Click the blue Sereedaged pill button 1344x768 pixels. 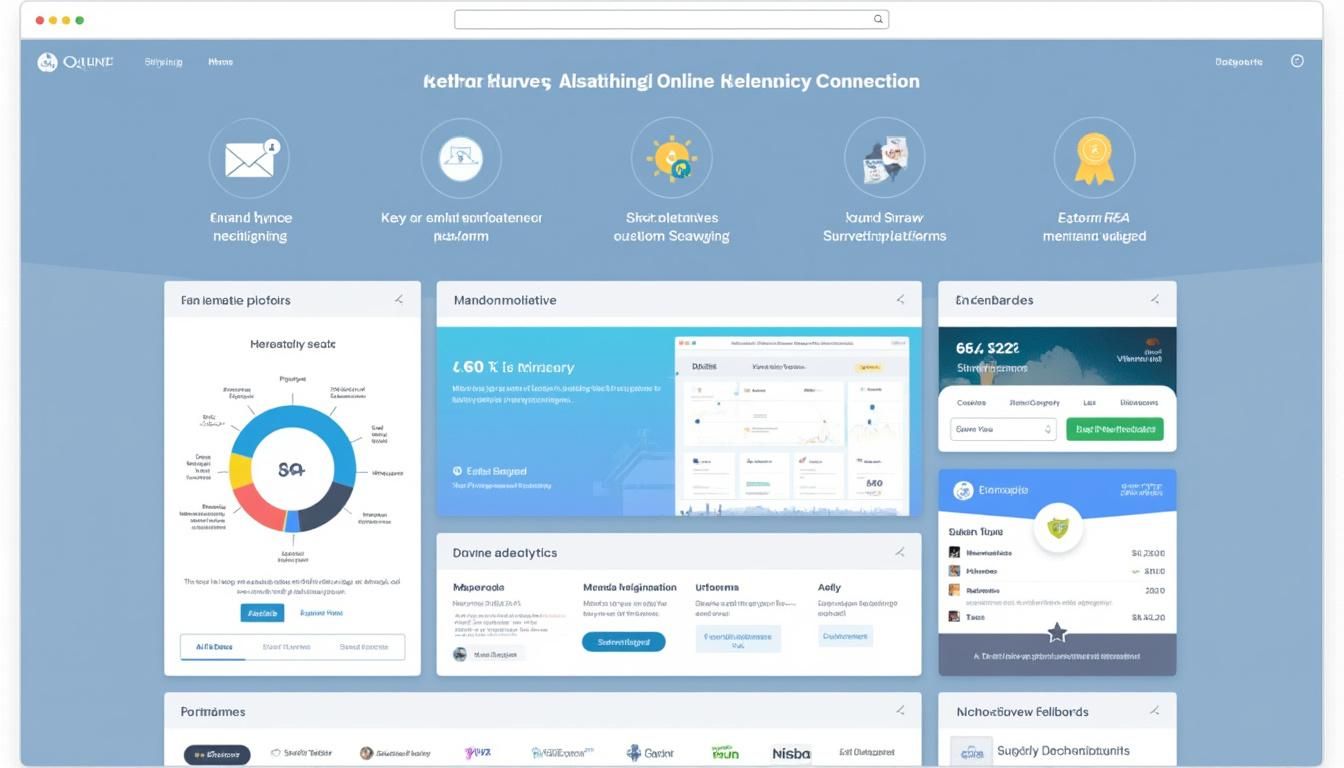[x=624, y=642]
